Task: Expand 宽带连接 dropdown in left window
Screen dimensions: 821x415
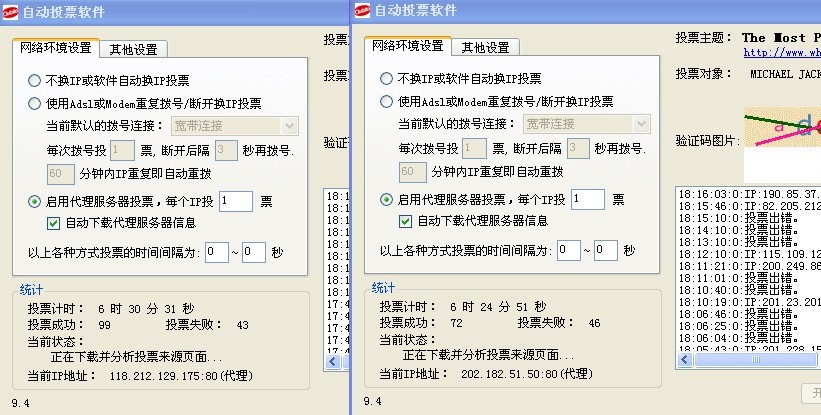Action: coord(290,126)
